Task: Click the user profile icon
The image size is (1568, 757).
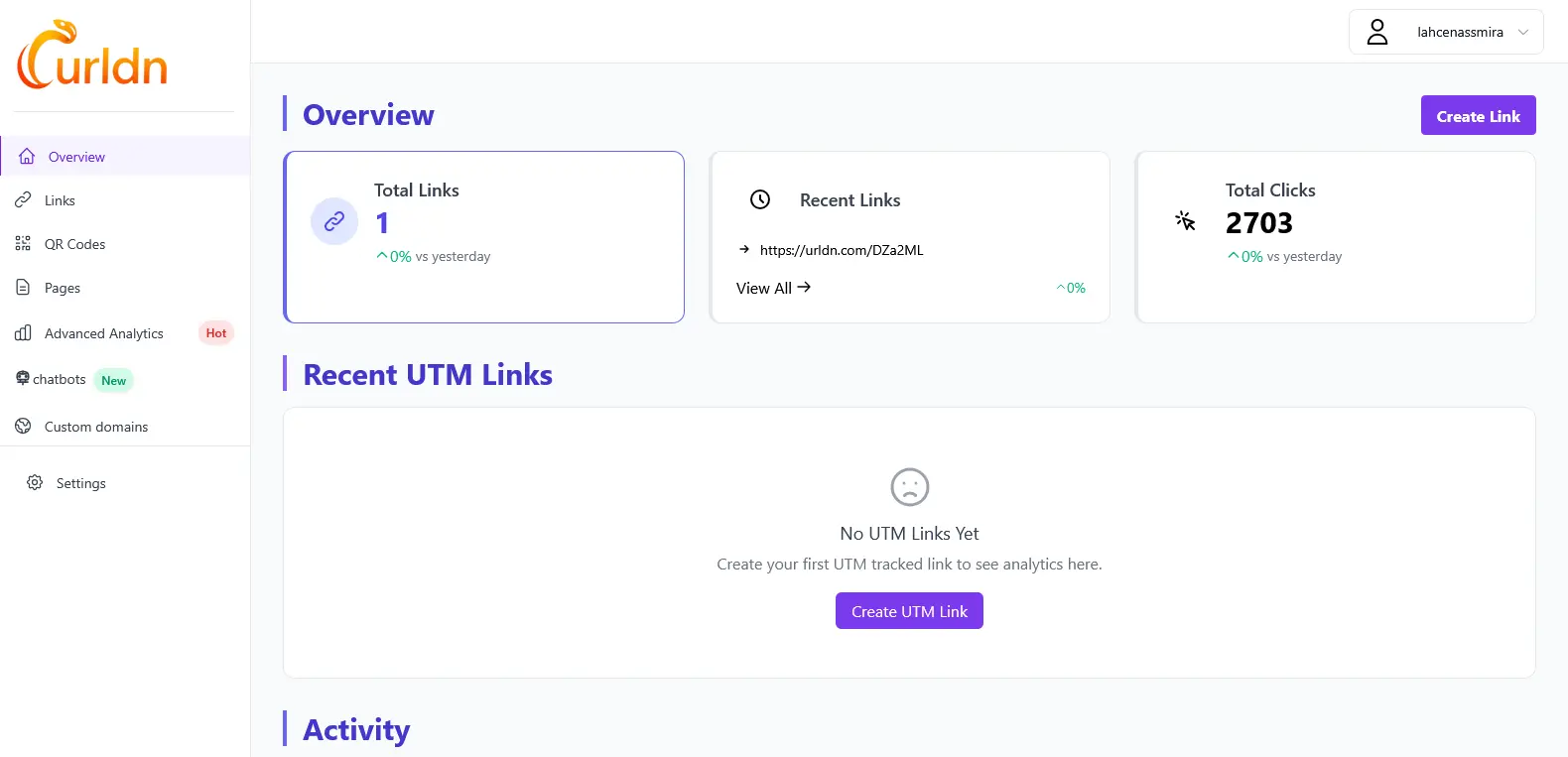Action: pos(1377,31)
